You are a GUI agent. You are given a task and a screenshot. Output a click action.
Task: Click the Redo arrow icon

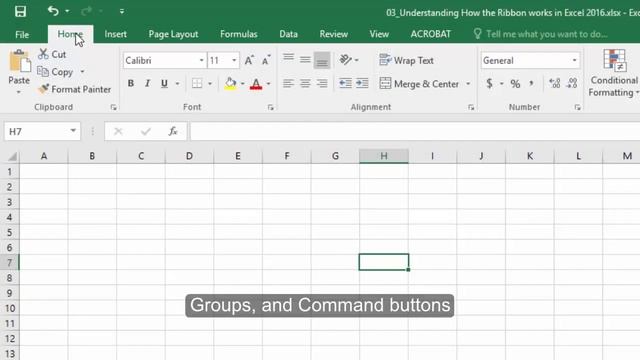tap(86, 11)
